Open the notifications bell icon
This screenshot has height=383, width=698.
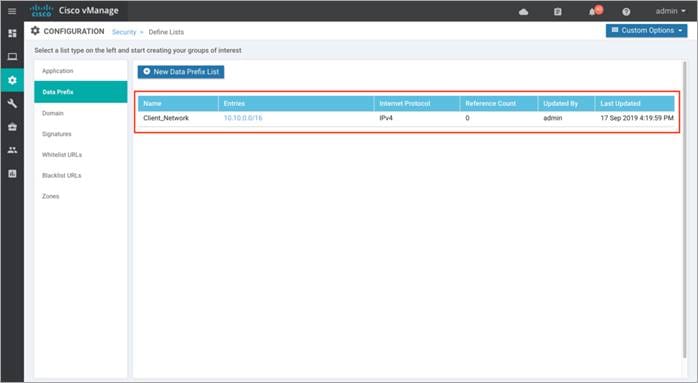point(592,12)
